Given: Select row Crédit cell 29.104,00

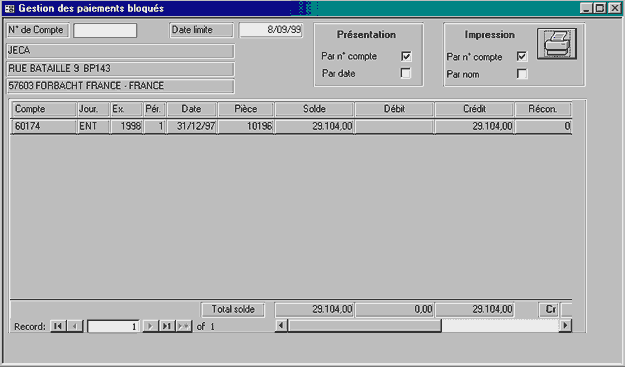Looking at the screenshot, I should [x=474, y=126].
